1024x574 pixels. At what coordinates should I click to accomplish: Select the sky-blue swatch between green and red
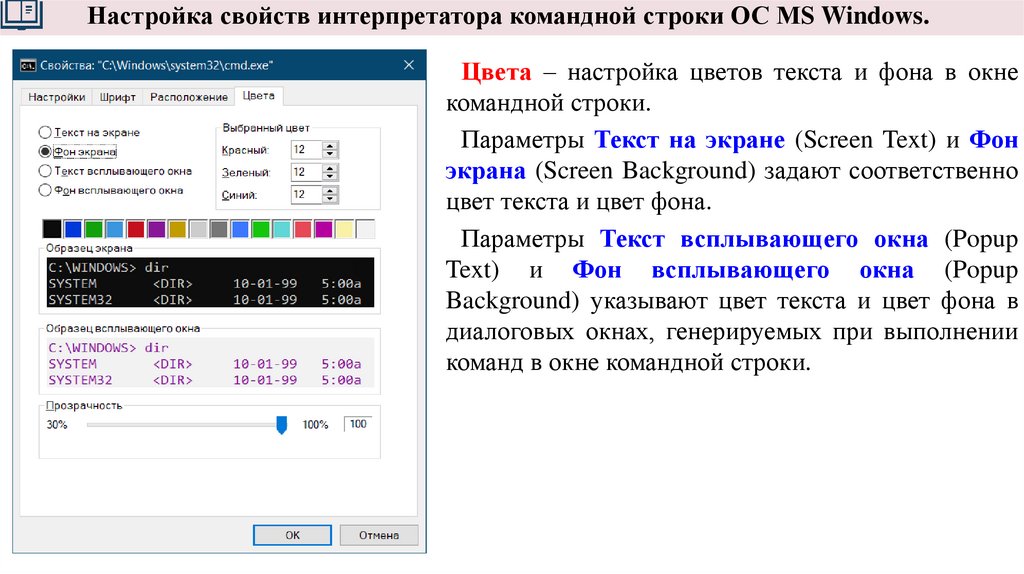point(115,229)
